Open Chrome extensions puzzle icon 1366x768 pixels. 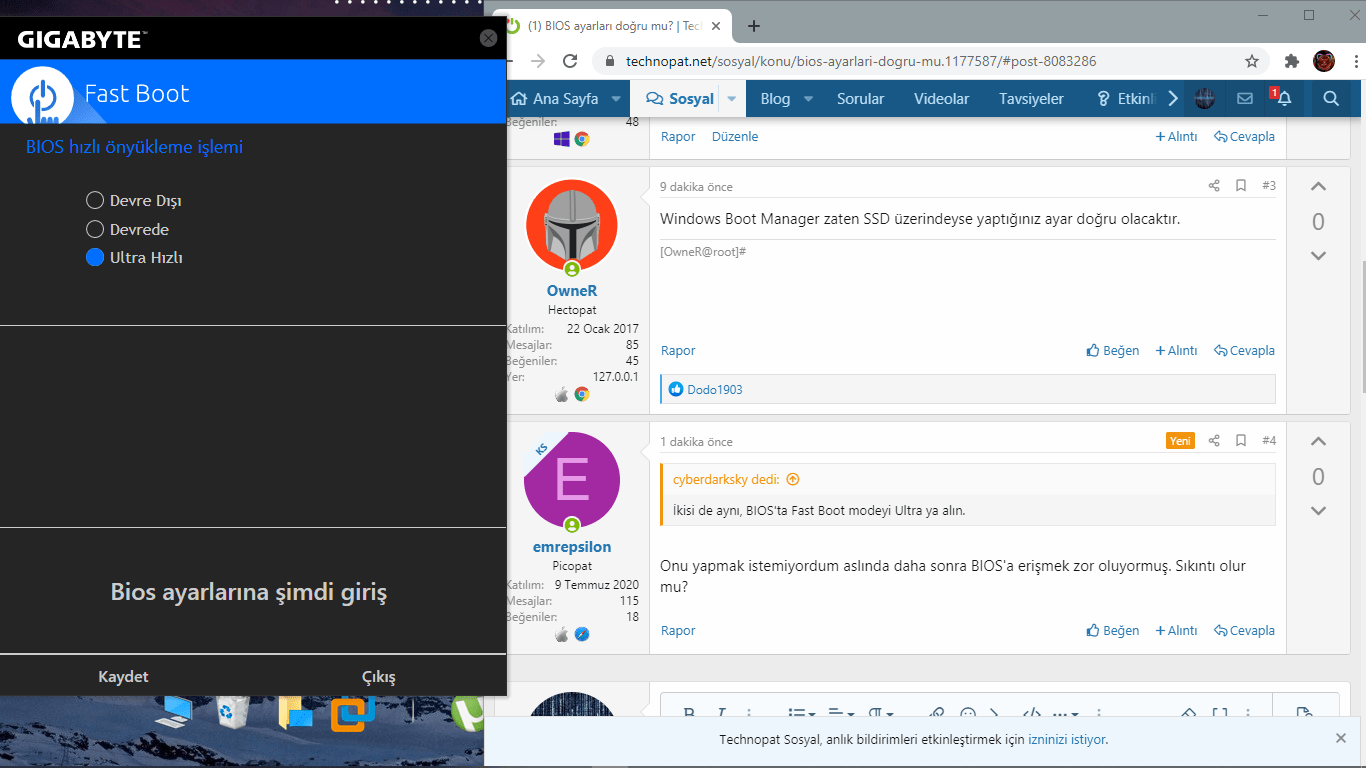pyautogui.click(x=1291, y=61)
